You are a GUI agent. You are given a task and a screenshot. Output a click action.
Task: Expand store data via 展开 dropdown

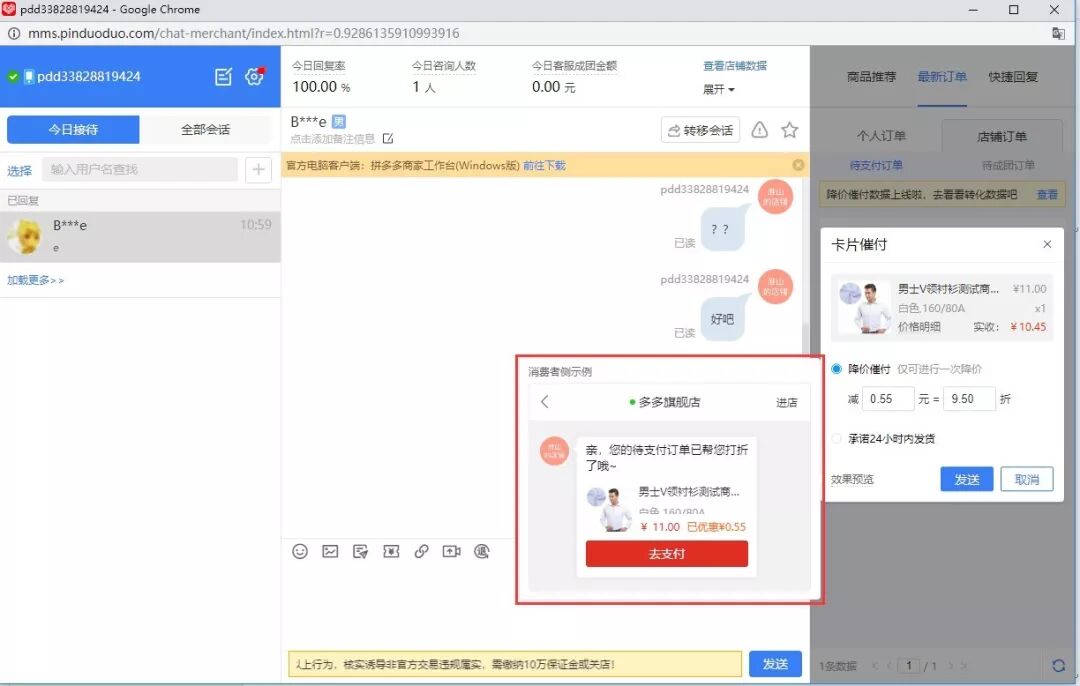[x=718, y=90]
